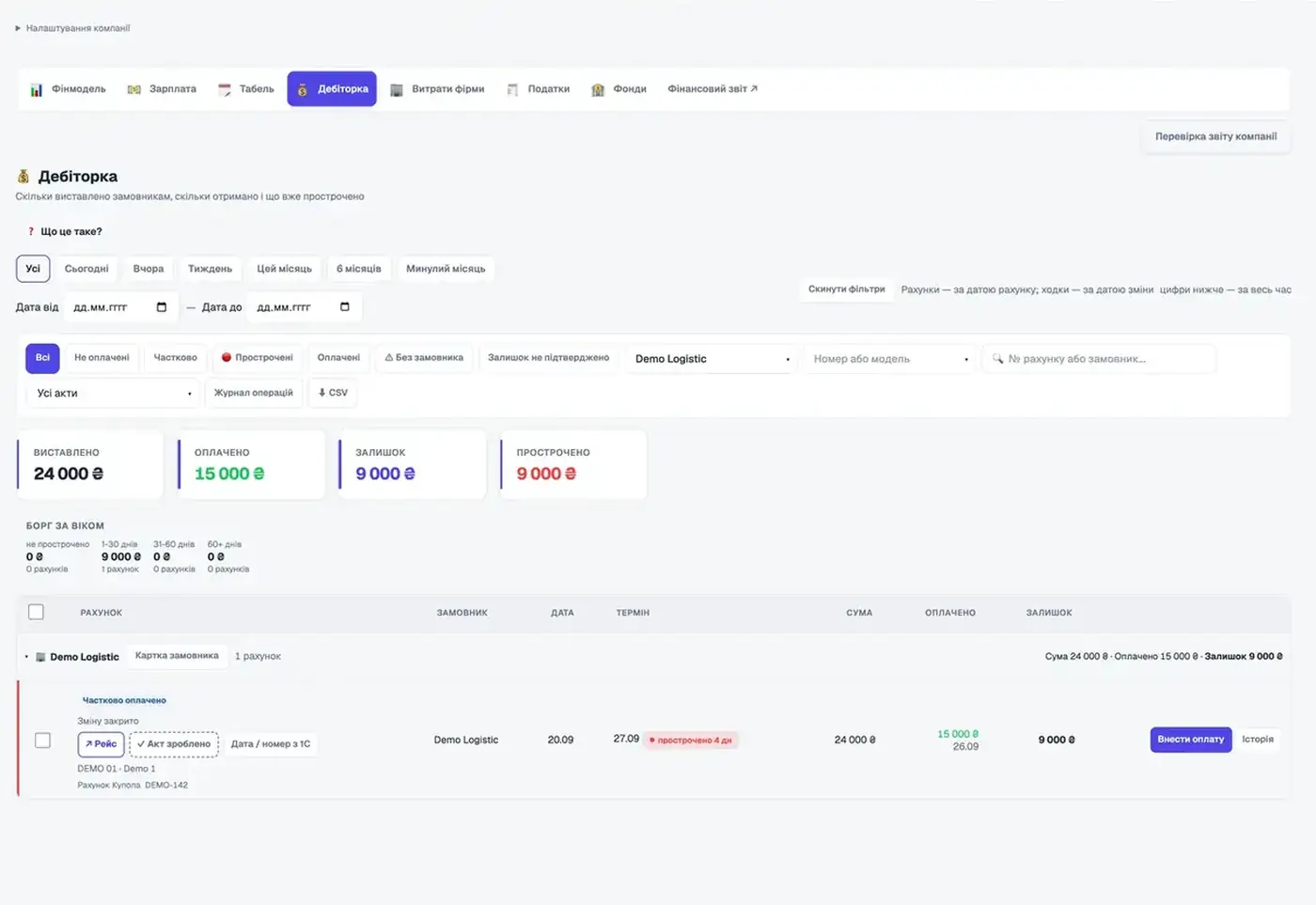The height and width of the screenshot is (905, 1316).
Task: Open the Усі акти dropdown
Action: 114,393
